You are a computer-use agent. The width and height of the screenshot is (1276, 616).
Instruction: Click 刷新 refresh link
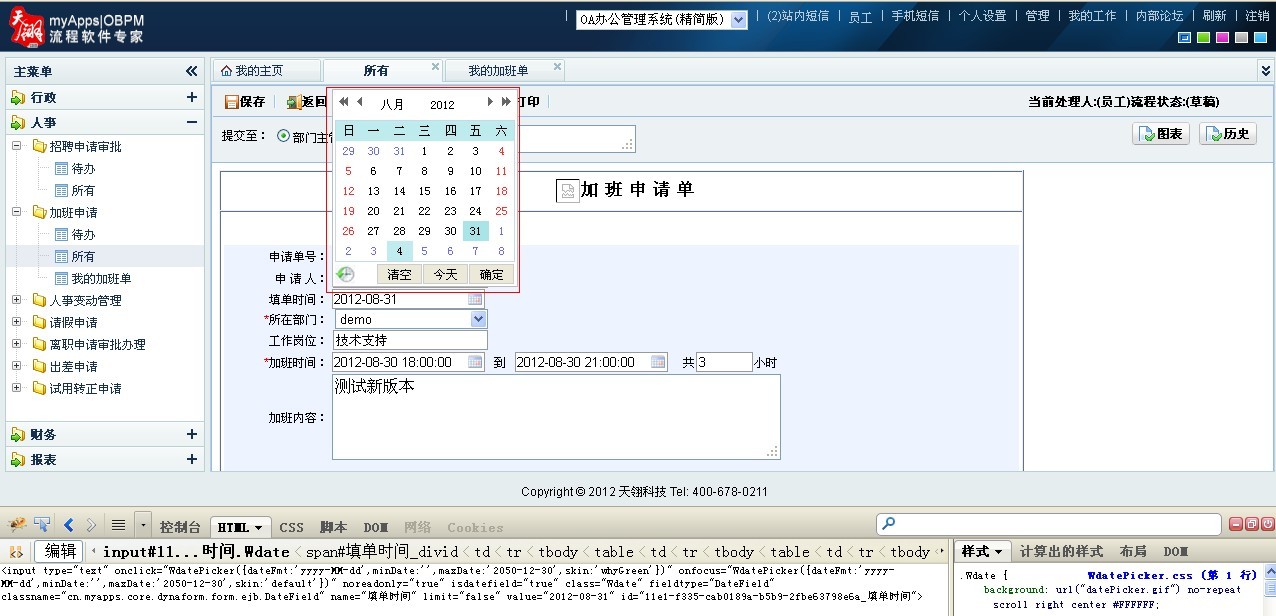[1214, 16]
